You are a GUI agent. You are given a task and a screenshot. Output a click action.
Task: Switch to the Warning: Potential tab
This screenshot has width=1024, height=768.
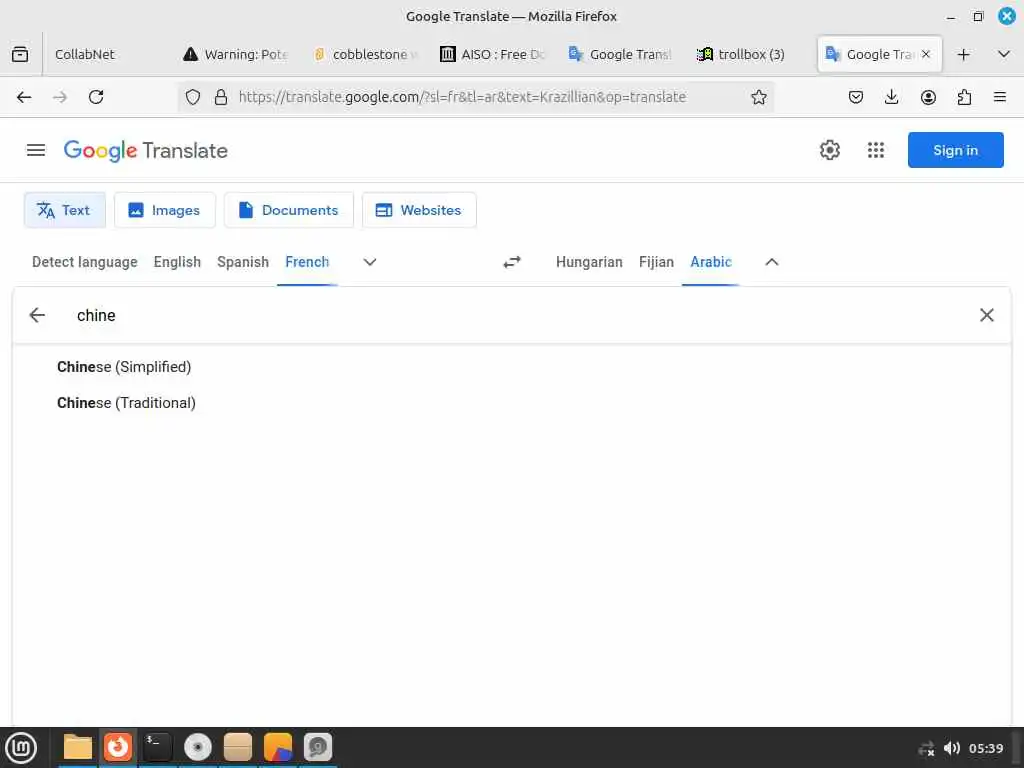tap(236, 54)
